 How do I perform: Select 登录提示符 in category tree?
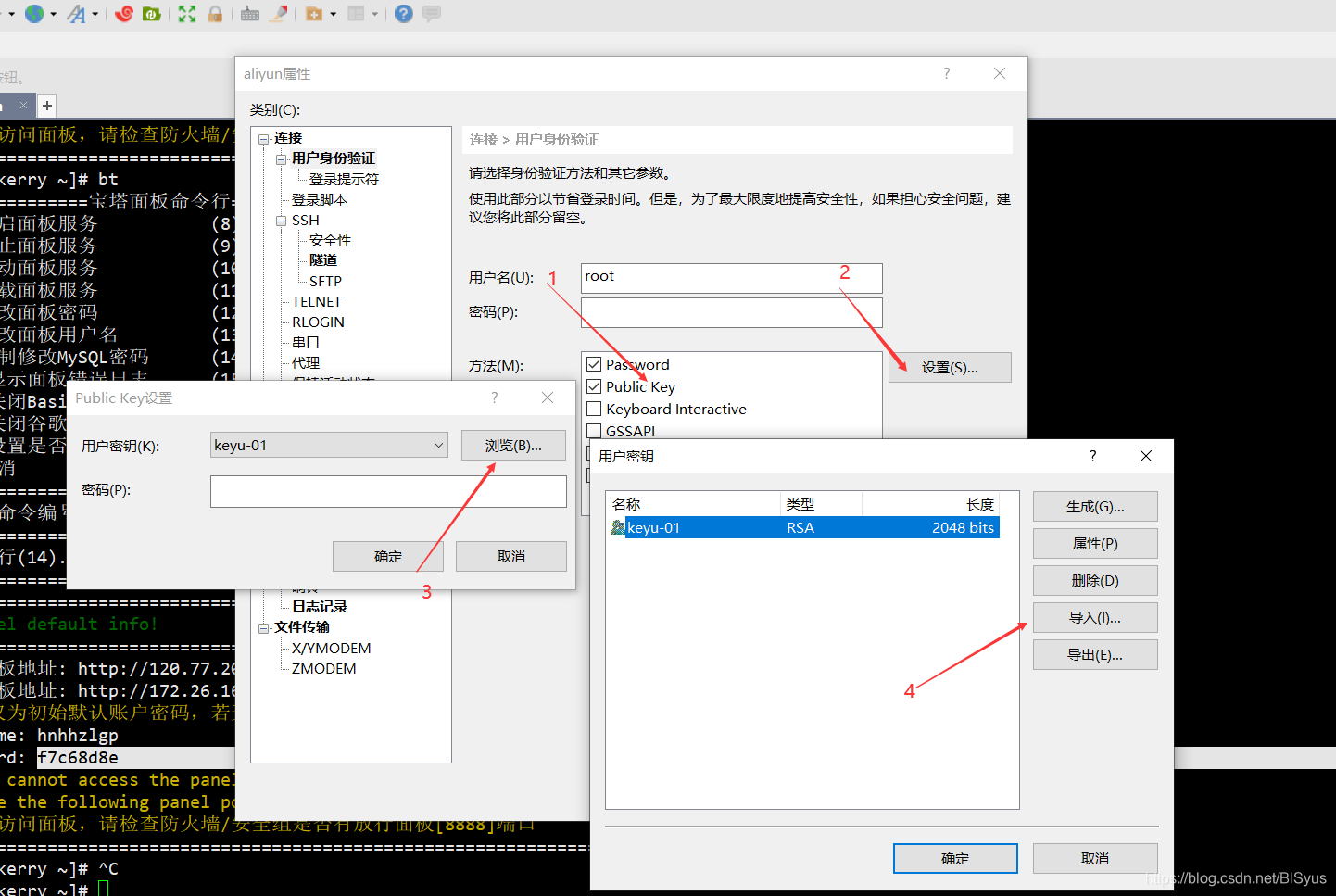pos(344,179)
